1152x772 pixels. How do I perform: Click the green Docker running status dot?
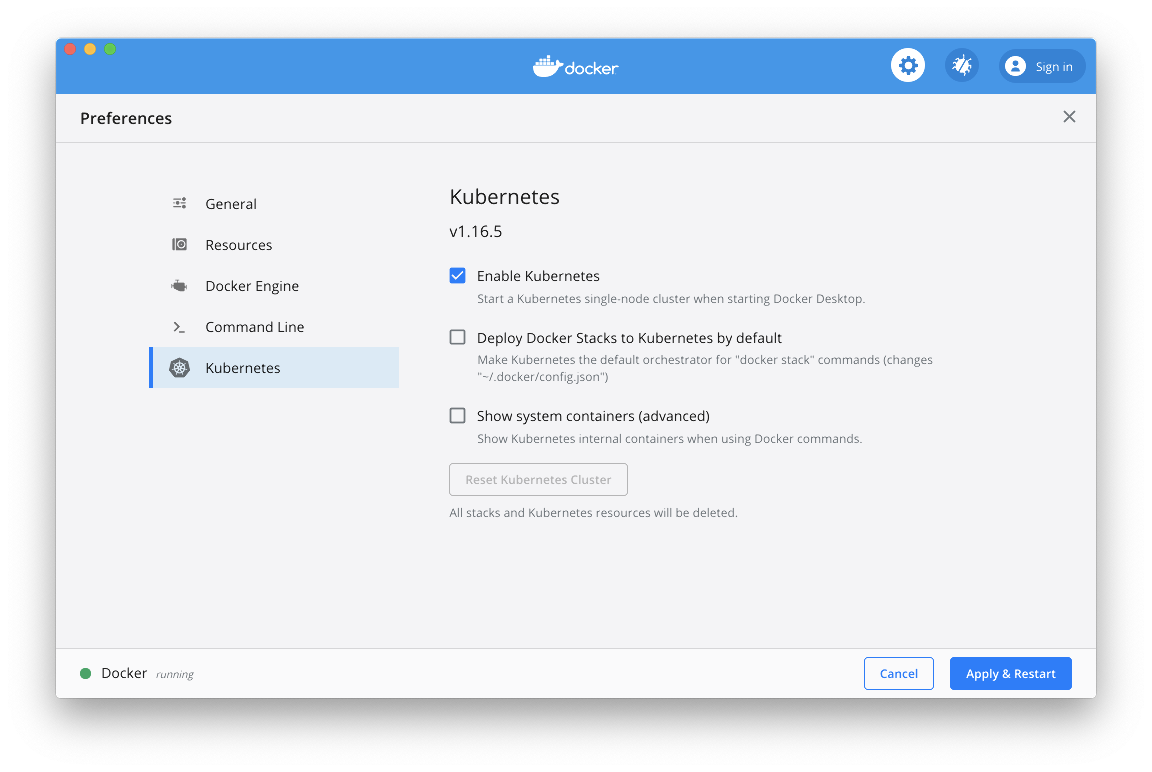(x=87, y=673)
